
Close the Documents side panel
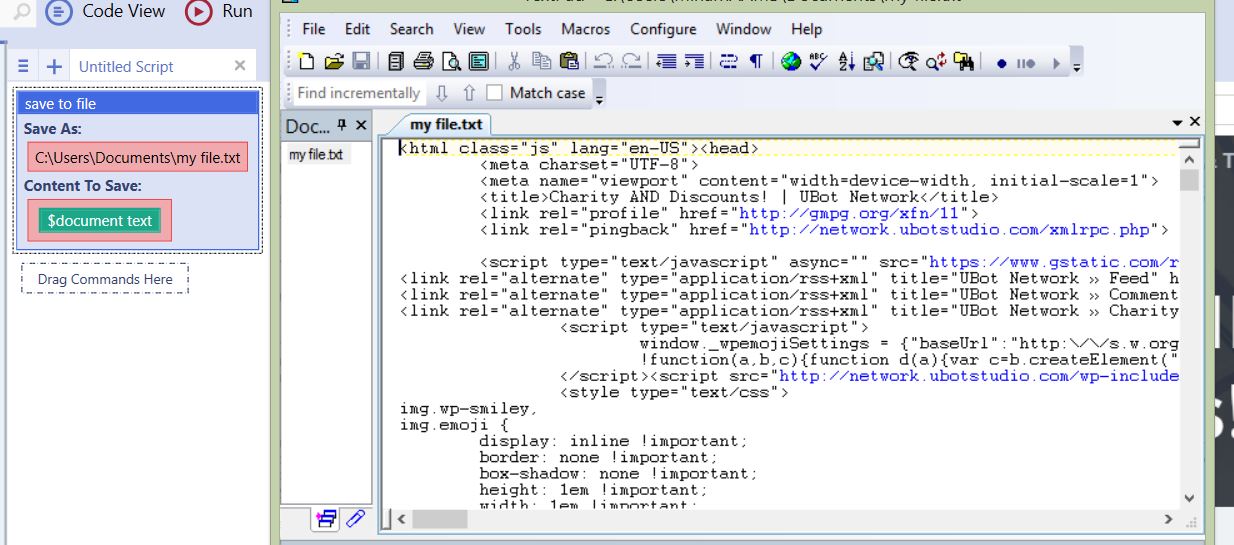(361, 125)
